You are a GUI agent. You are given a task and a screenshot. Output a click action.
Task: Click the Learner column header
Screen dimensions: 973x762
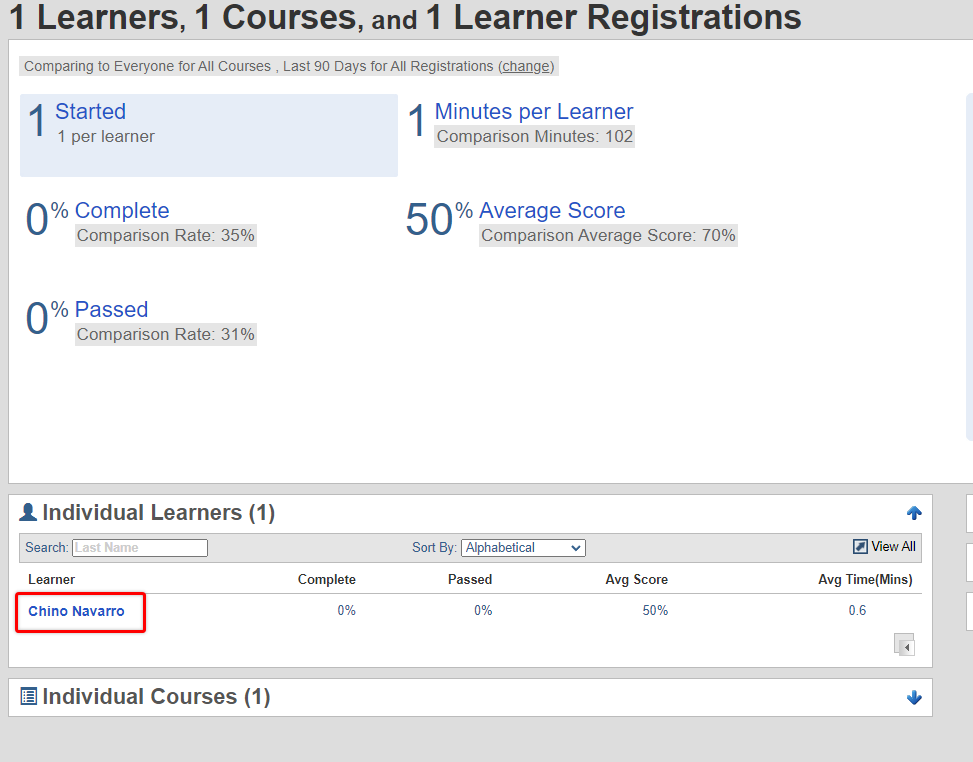point(52,580)
